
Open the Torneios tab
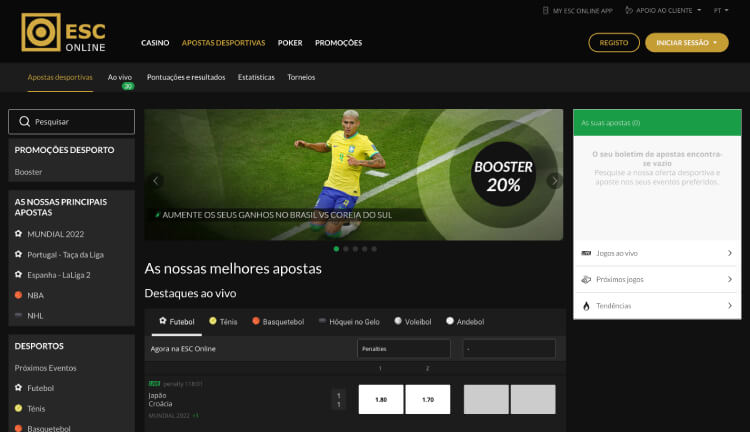301,77
